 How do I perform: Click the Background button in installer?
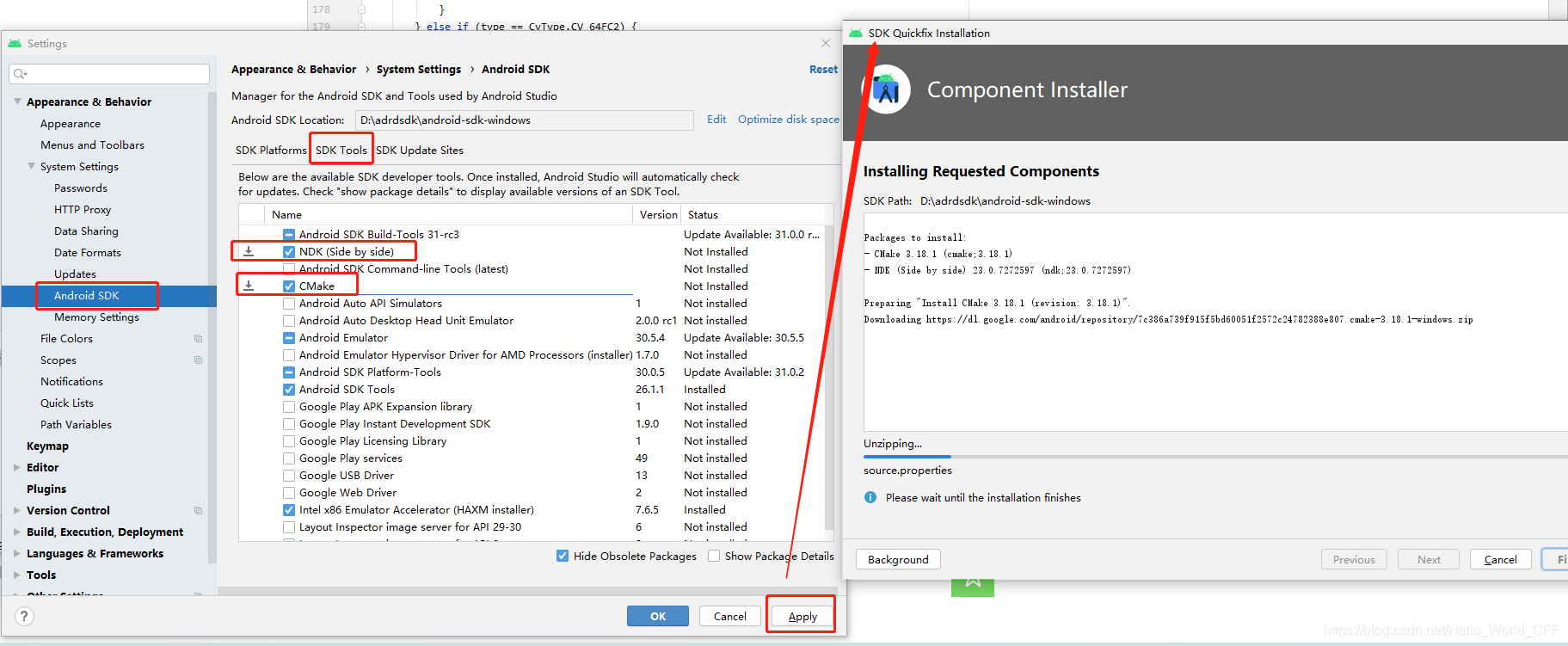(898, 559)
